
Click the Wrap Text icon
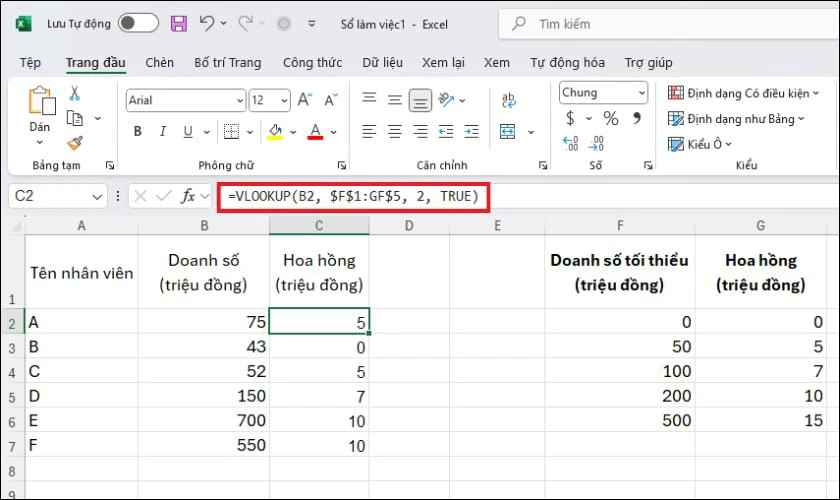point(508,100)
